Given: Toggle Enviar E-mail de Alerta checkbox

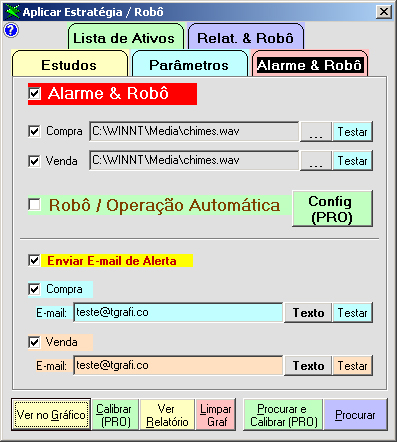Looking at the screenshot, I should click(x=35, y=260).
